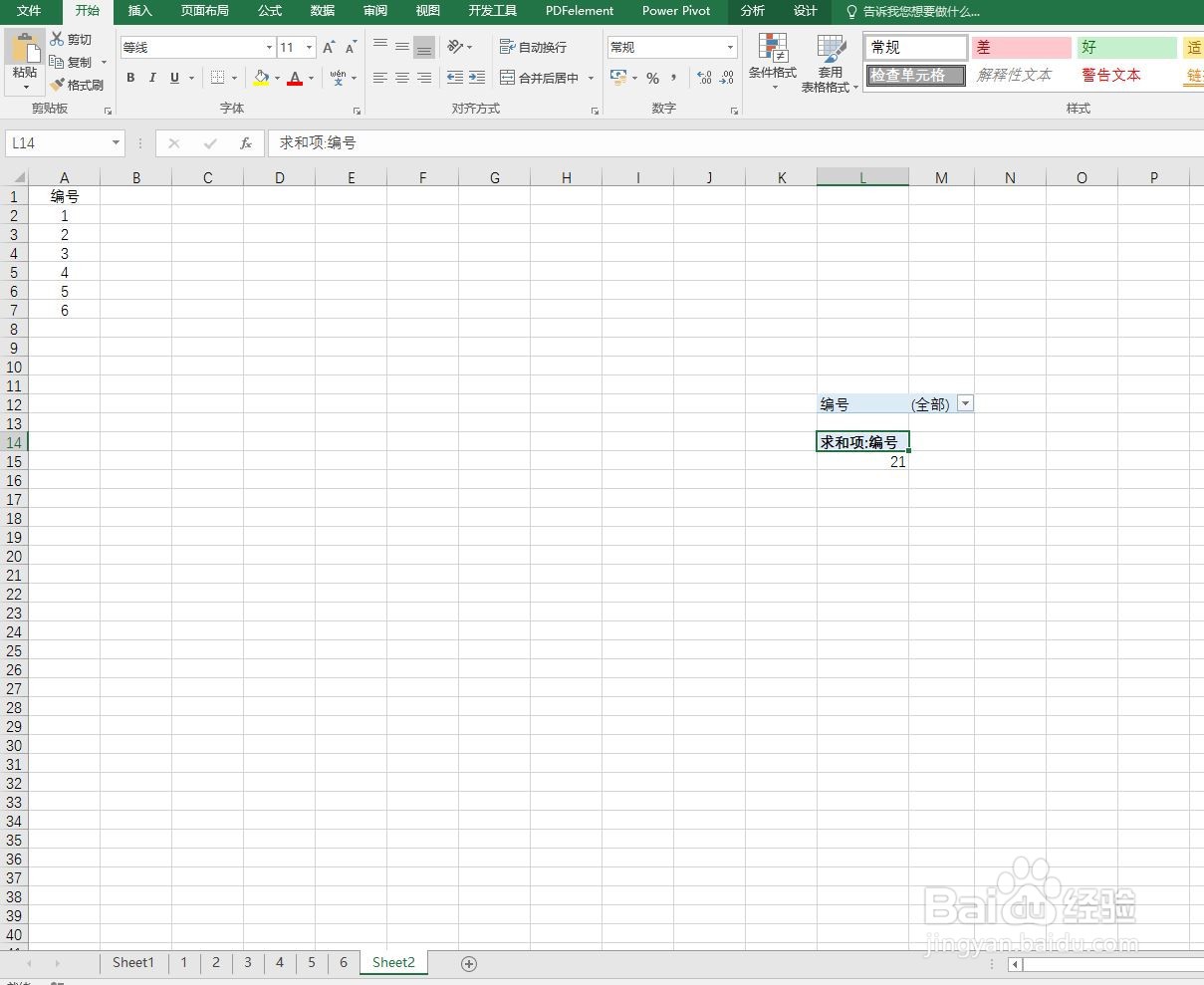Open the Font group dialog launcher
Screen dimensions: 1204x985
(x=357, y=111)
